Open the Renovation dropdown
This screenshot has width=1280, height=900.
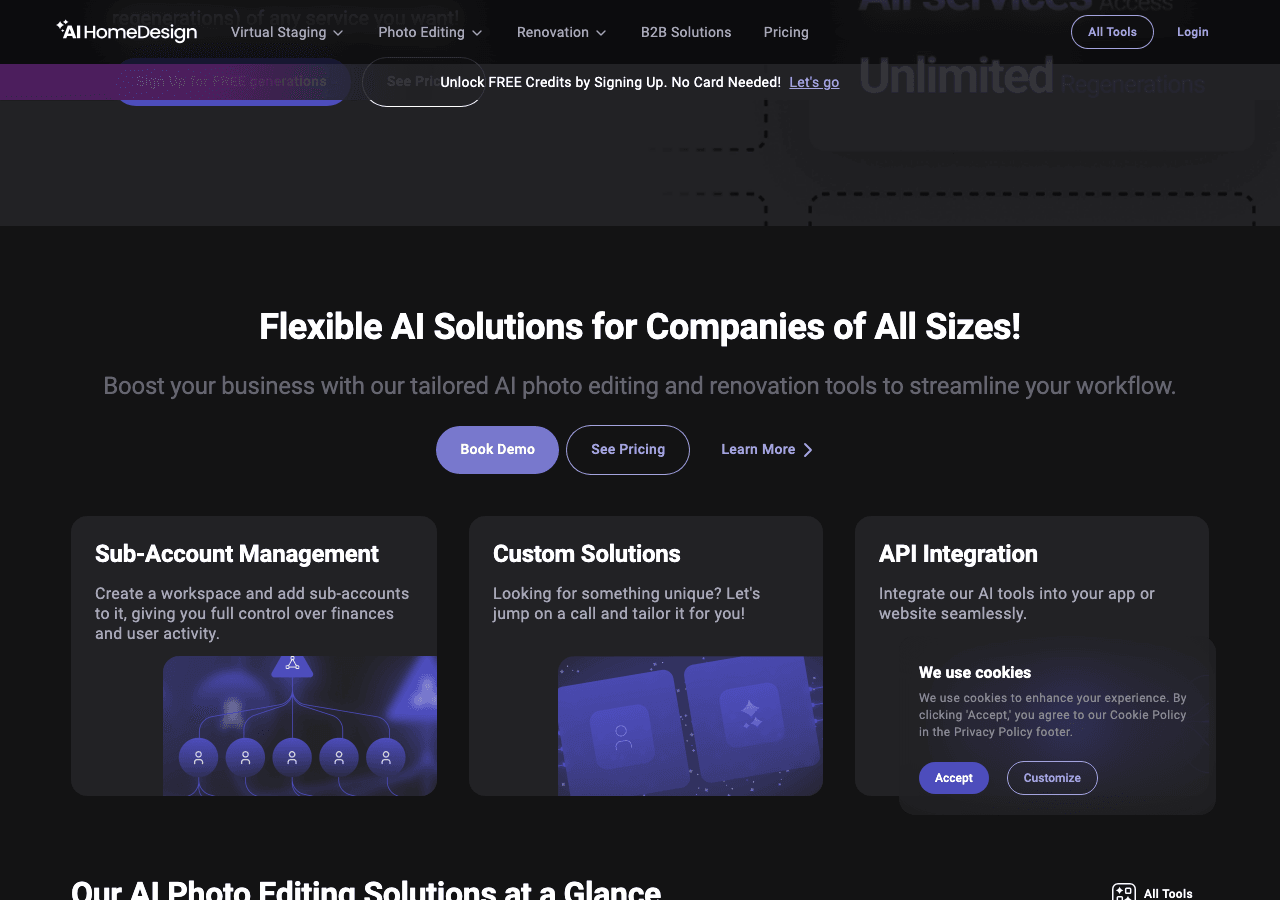pos(562,32)
